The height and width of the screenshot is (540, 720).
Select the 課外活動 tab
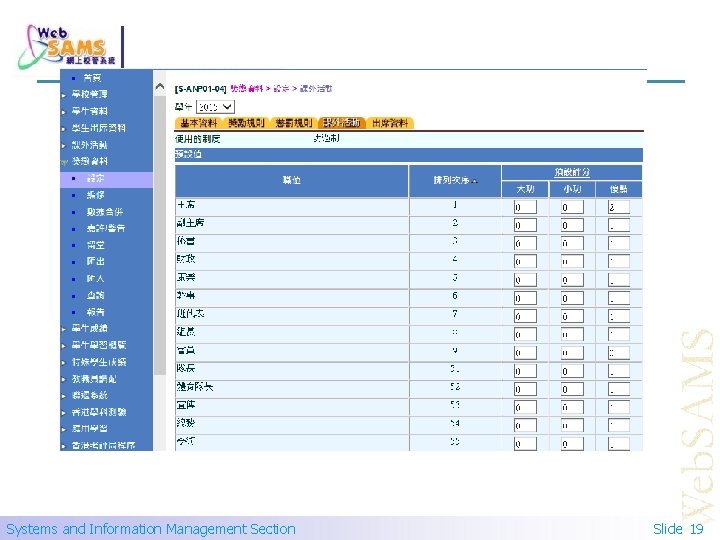[342, 123]
